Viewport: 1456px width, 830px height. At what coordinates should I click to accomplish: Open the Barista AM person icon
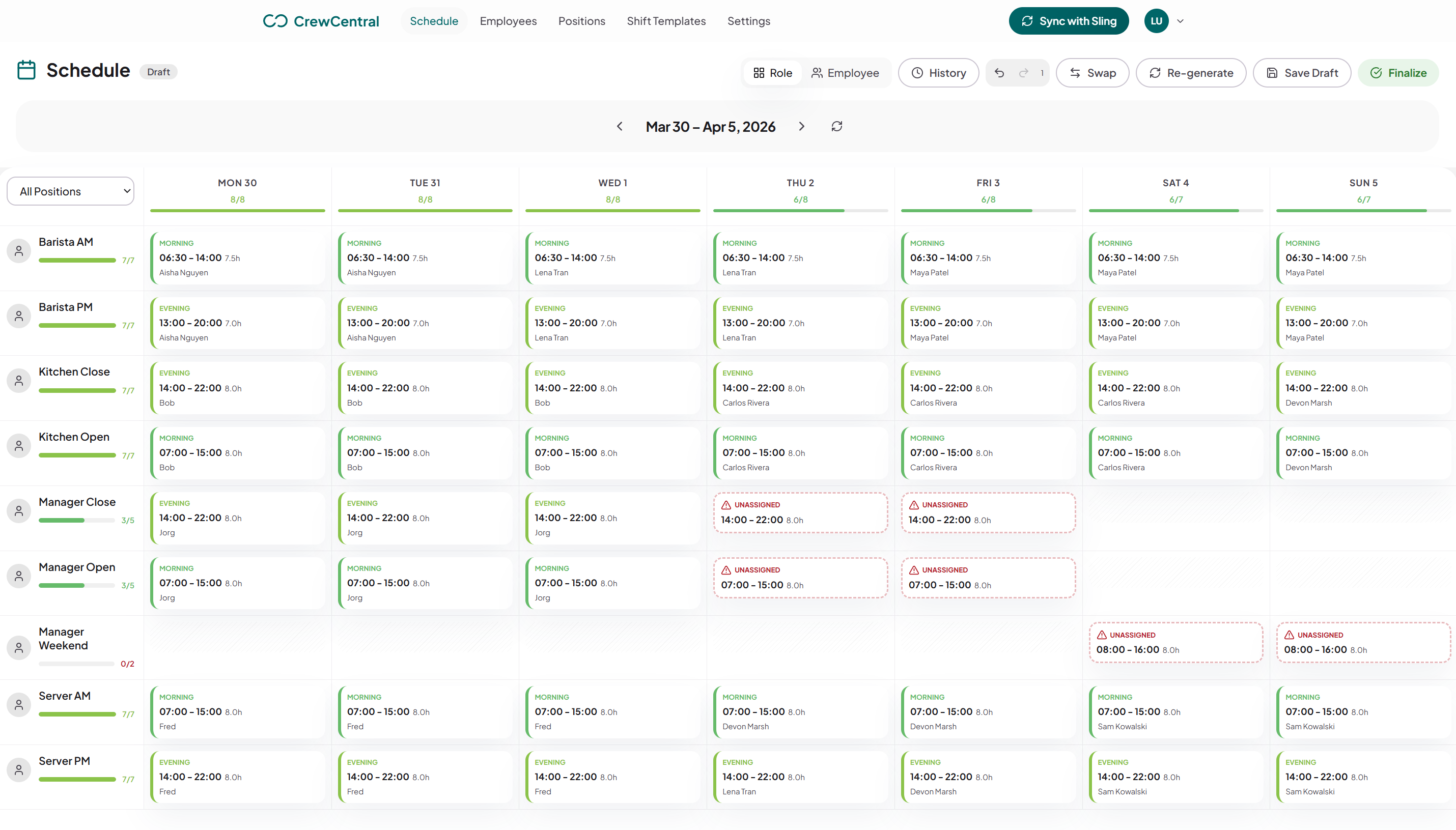point(19,250)
